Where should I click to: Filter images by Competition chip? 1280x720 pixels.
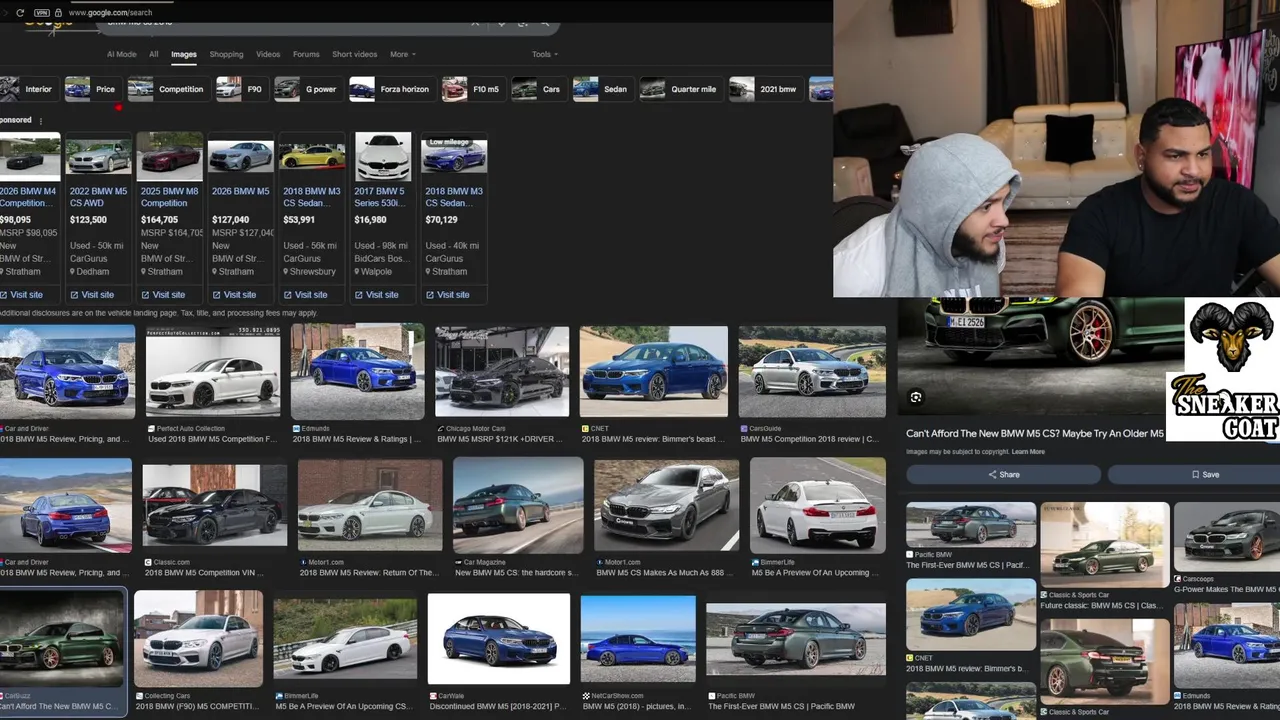167,89
